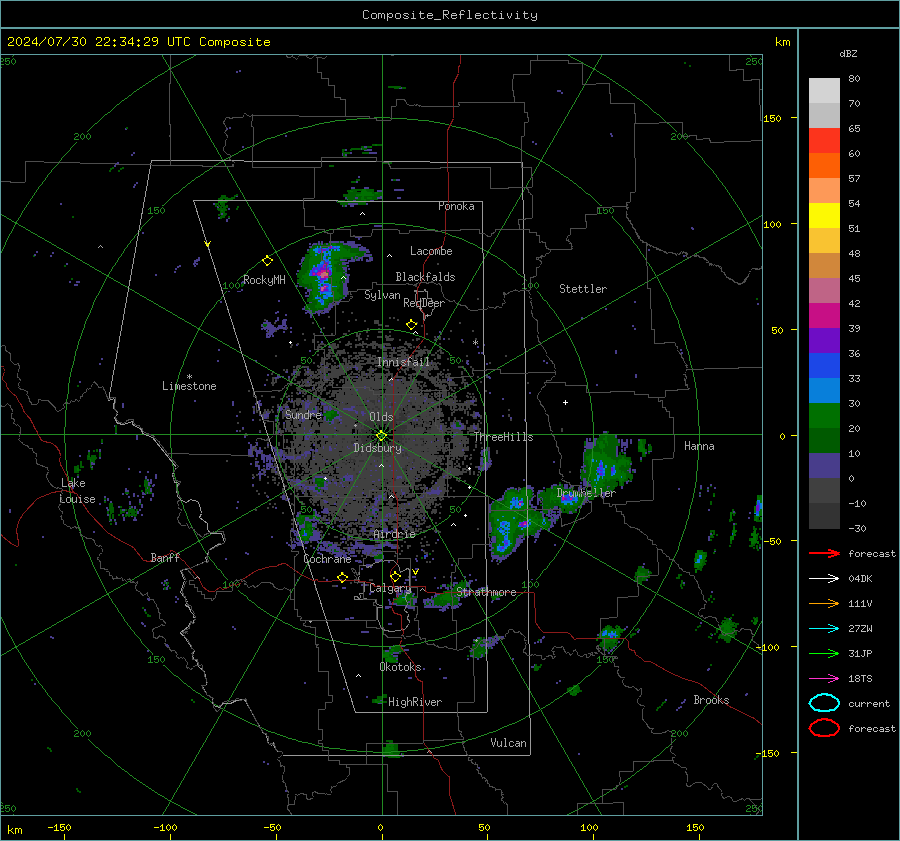Click the strong storm cell west of Sylvan
Screen dimensions: 900x841
(324, 277)
